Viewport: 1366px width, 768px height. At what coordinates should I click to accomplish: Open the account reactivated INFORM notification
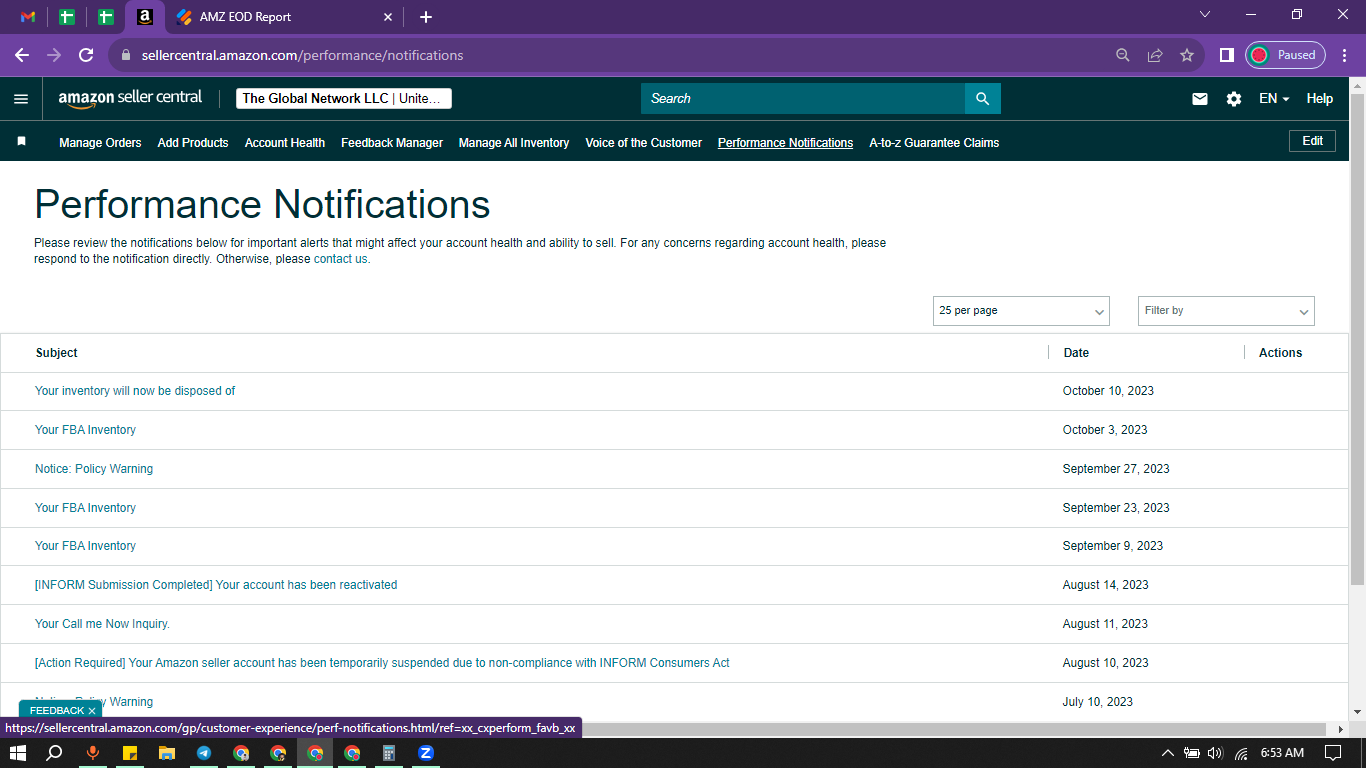(x=216, y=585)
